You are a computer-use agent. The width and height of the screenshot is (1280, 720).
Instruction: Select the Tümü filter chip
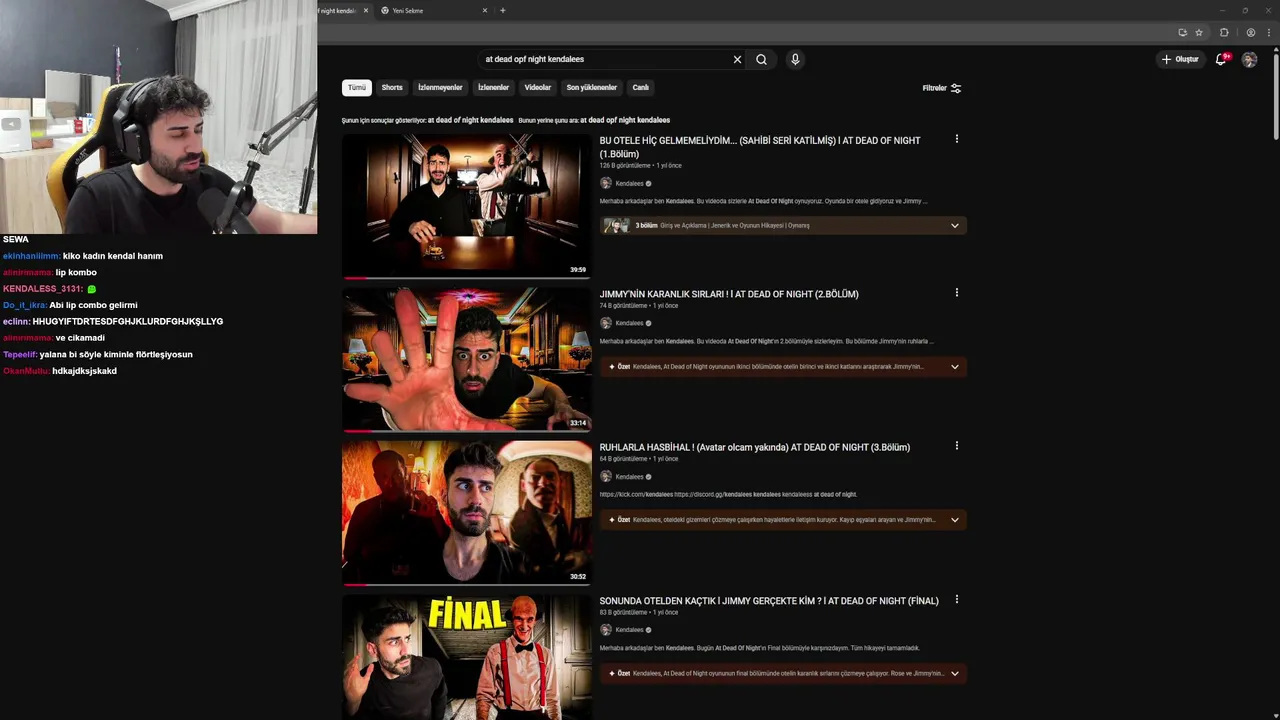point(357,88)
